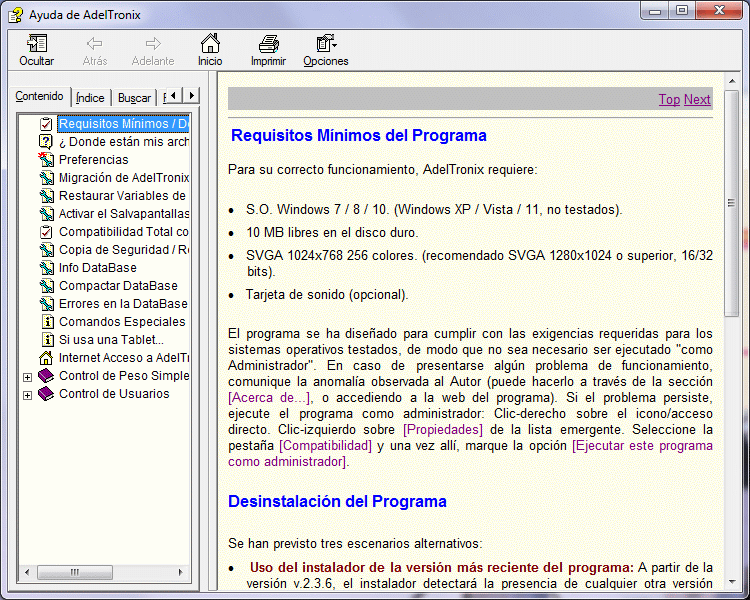This screenshot has height=600, width=750.
Task: Follow the Top link
Action: pos(669,99)
